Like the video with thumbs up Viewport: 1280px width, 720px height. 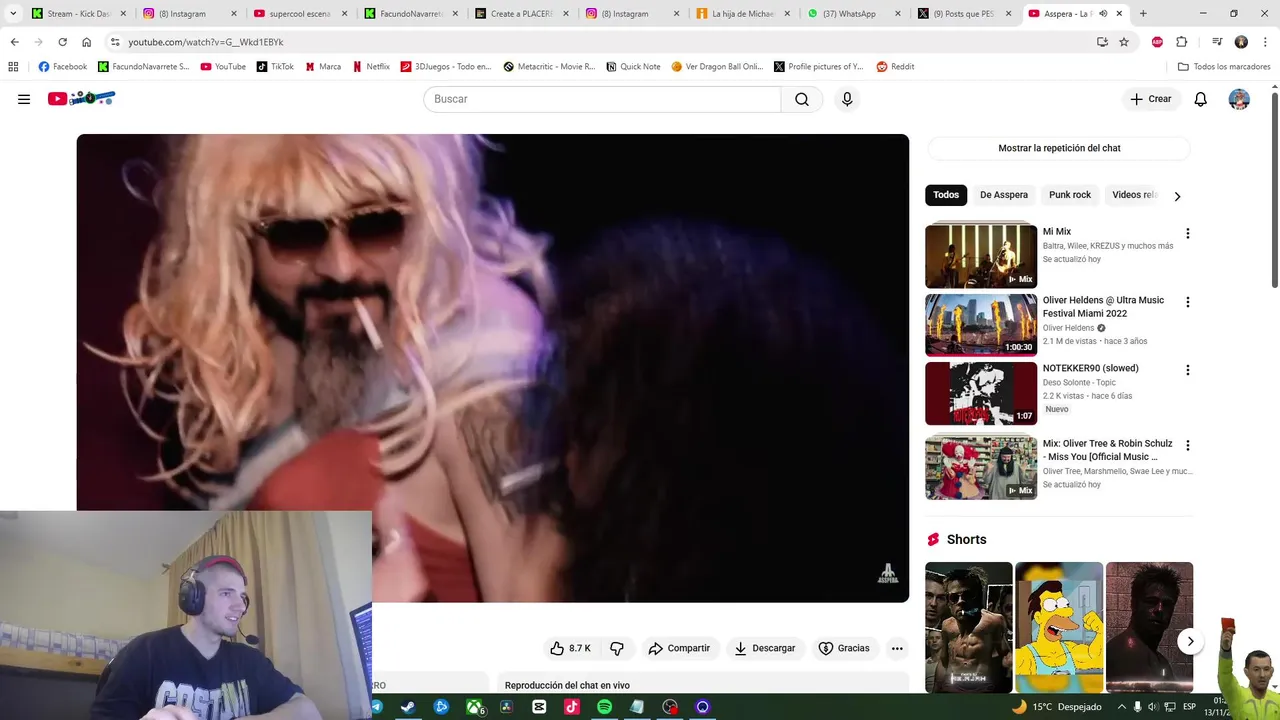point(570,648)
